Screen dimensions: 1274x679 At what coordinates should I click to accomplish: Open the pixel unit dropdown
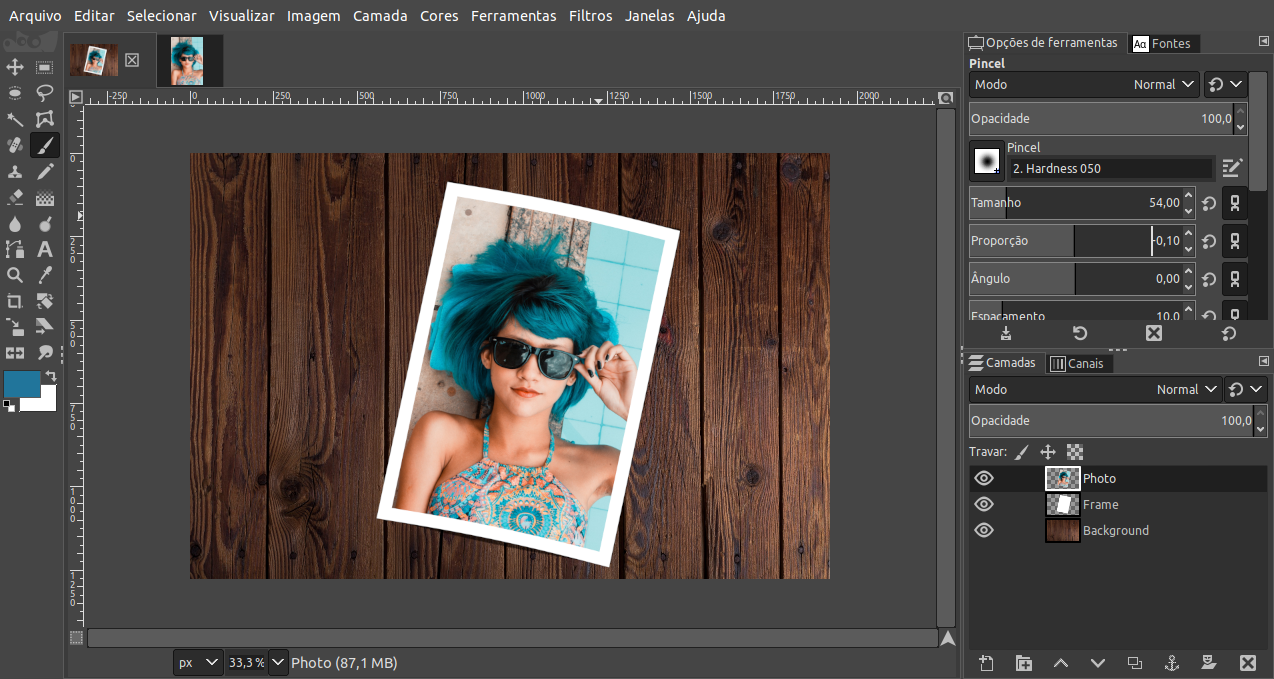coord(197,662)
